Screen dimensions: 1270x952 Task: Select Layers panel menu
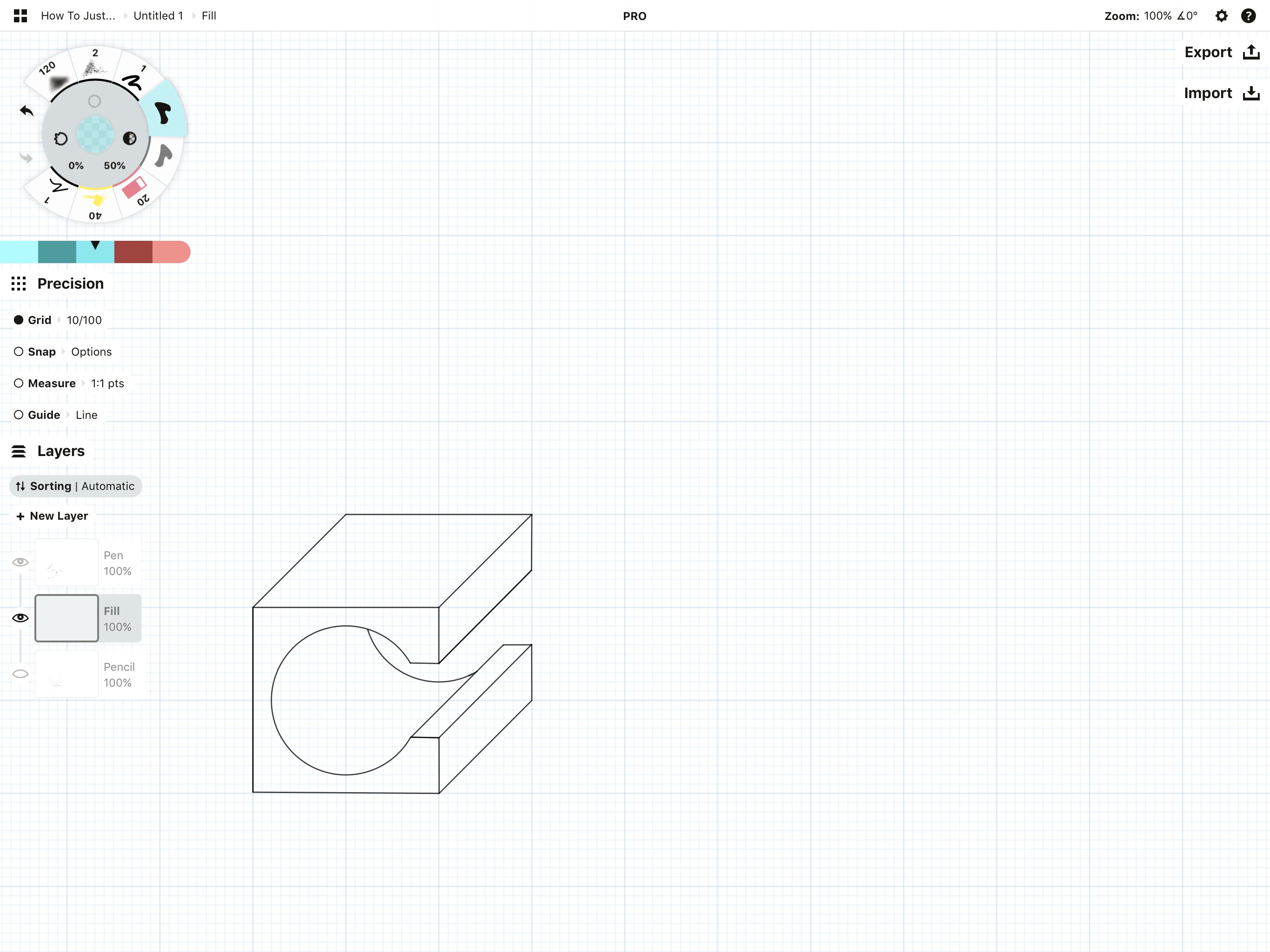(18, 451)
